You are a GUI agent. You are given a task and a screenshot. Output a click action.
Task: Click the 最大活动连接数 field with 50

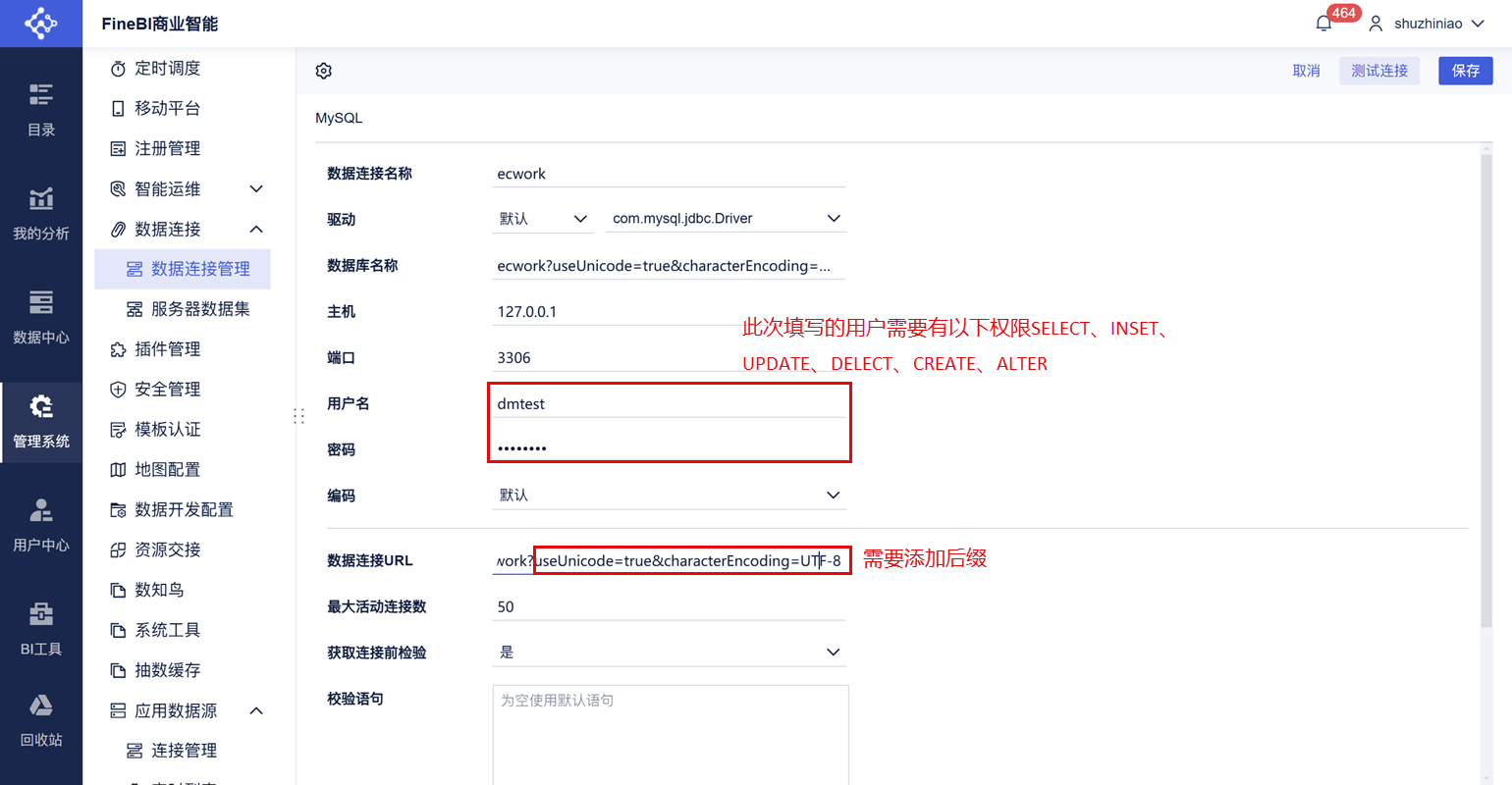[x=670, y=607]
